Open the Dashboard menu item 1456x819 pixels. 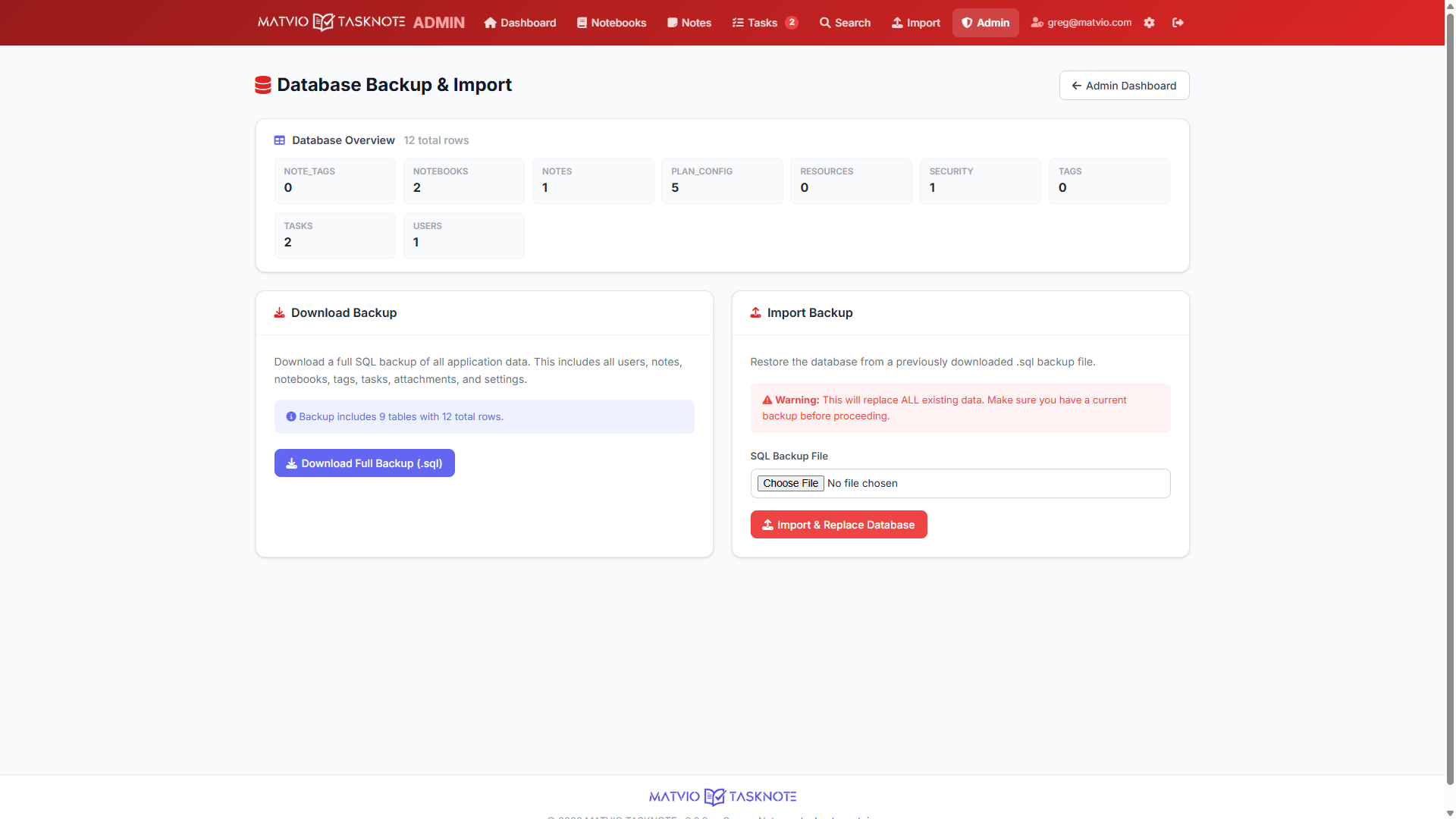pos(520,23)
